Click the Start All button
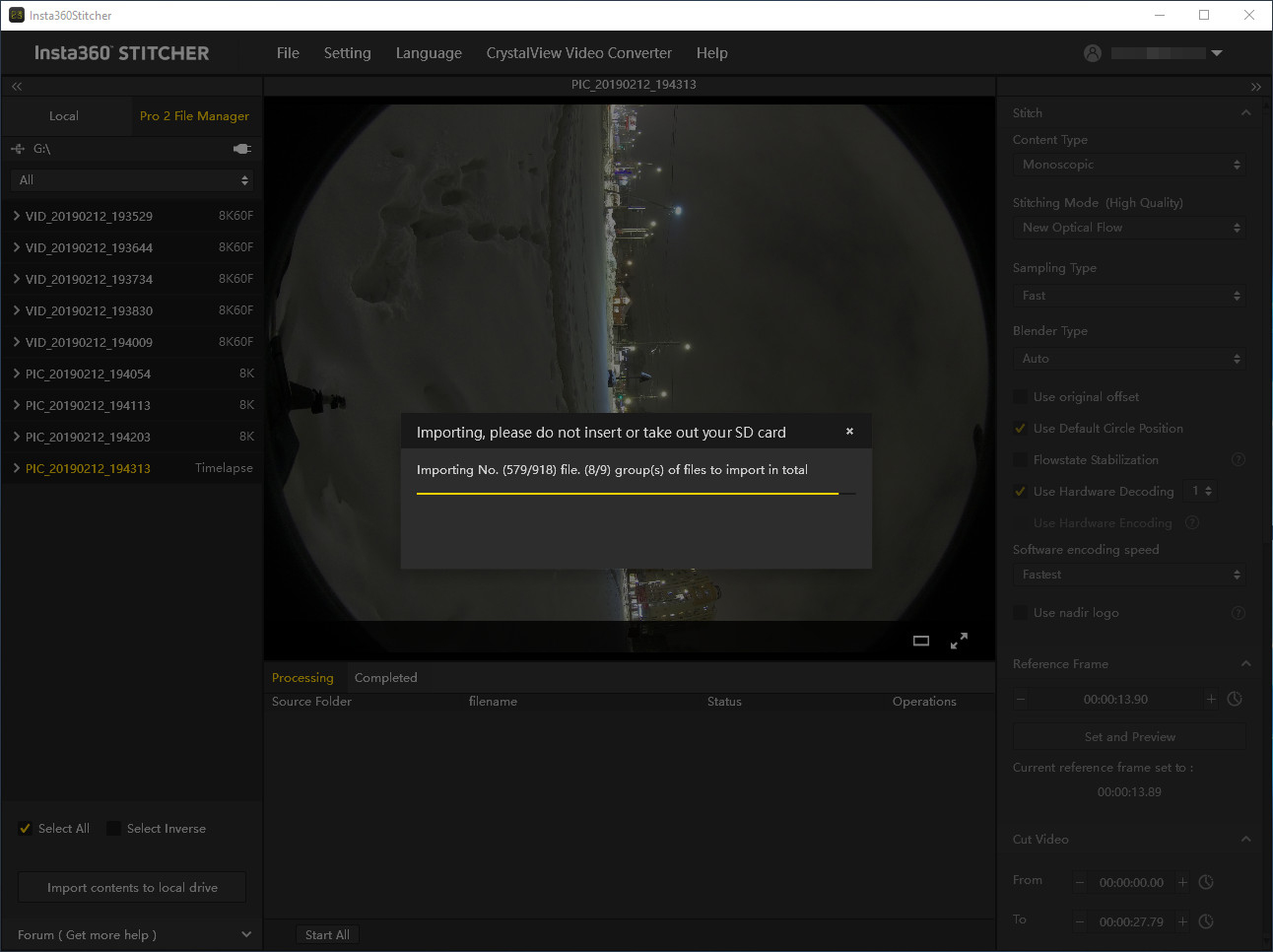 coord(327,935)
